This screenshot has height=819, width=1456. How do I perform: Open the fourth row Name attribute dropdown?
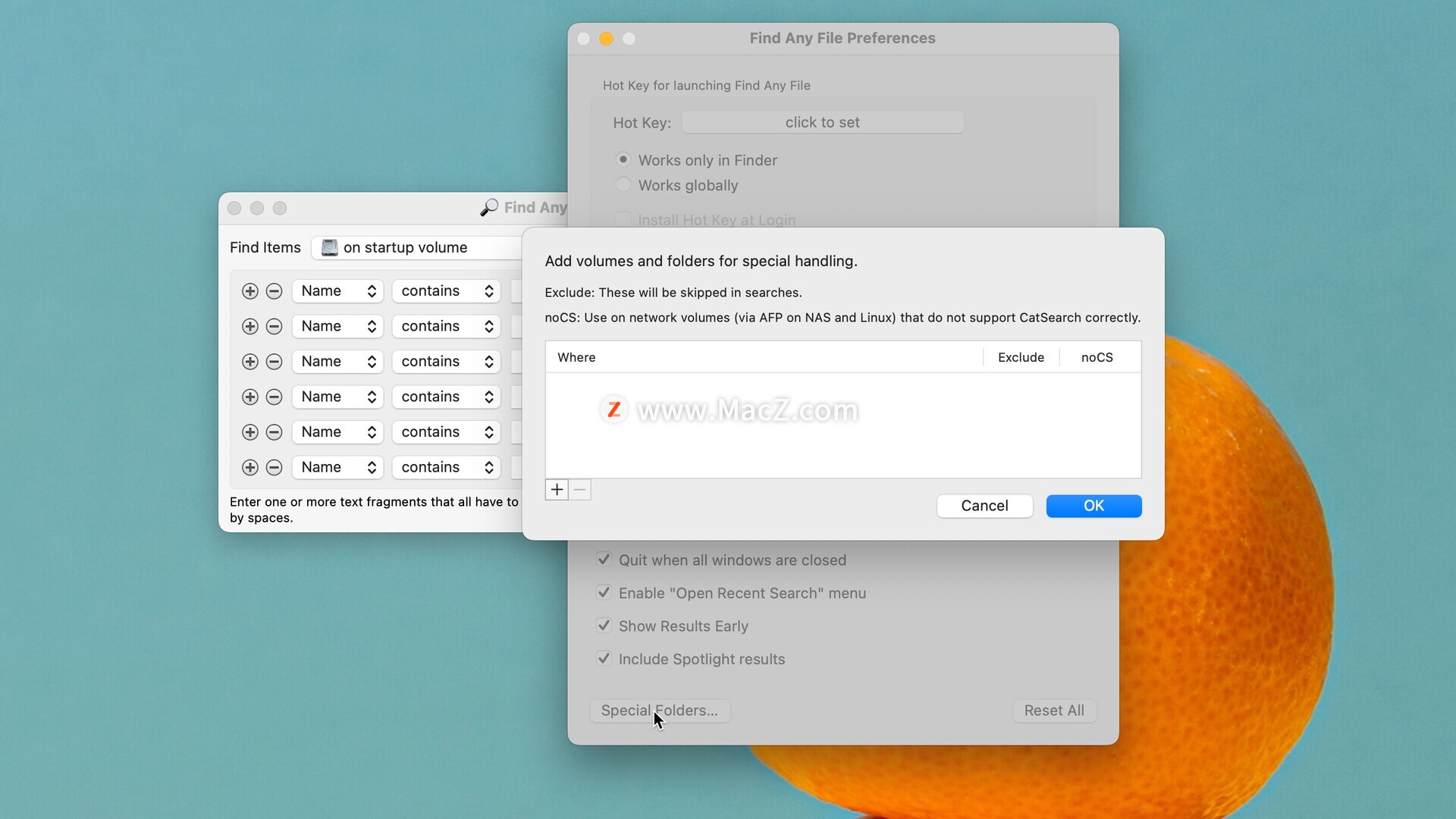337,397
